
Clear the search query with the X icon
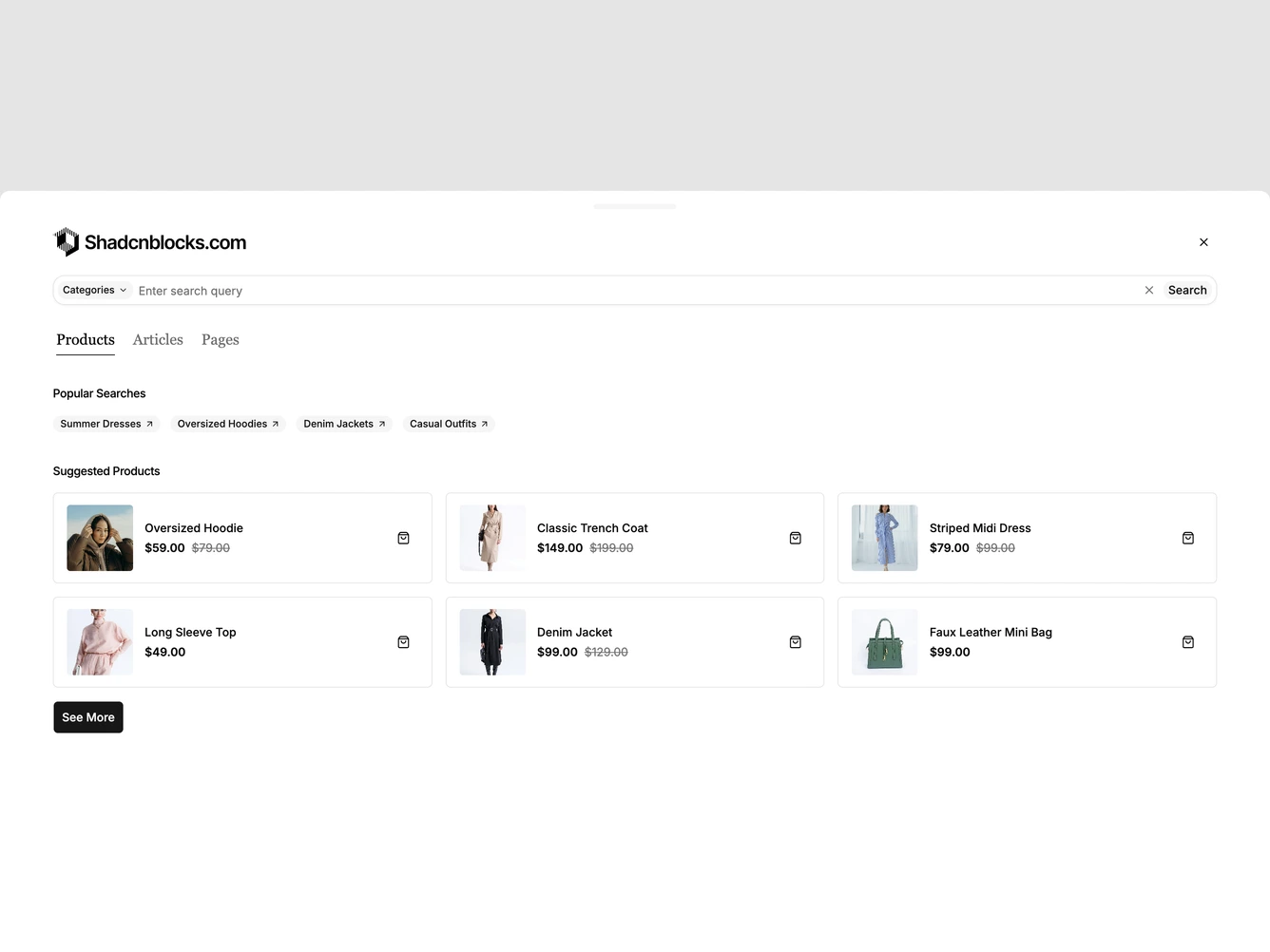point(1148,291)
